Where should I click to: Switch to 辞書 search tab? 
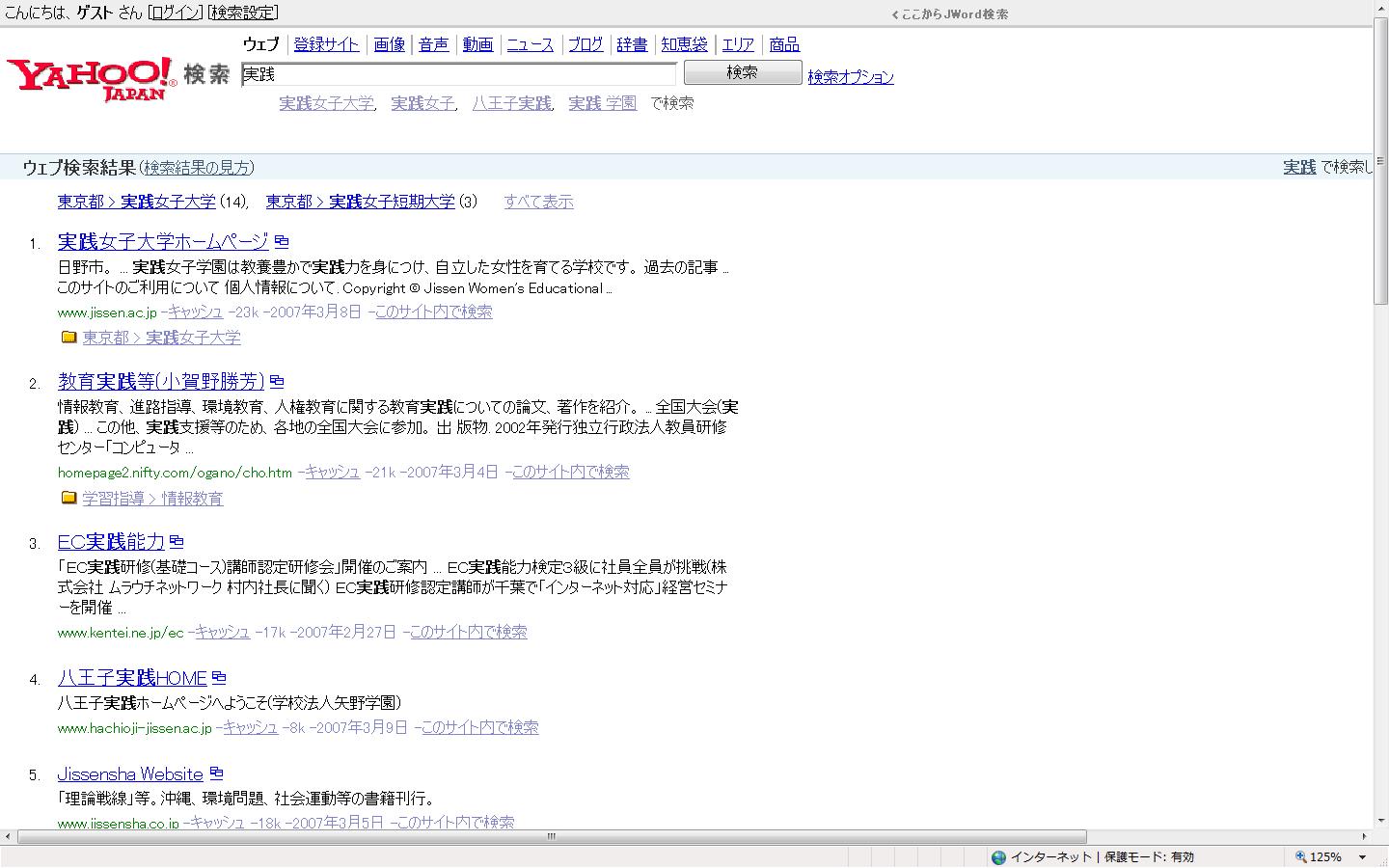tap(633, 44)
